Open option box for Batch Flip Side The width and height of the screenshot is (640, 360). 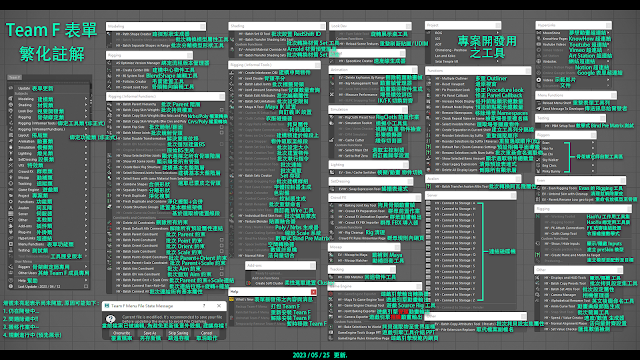point(222,127)
